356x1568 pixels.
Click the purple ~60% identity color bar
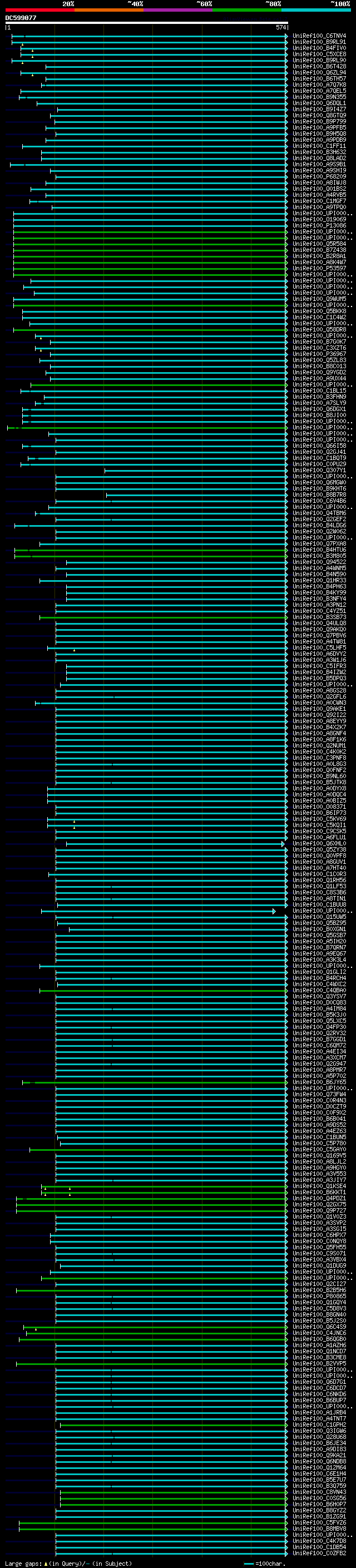click(x=179, y=10)
